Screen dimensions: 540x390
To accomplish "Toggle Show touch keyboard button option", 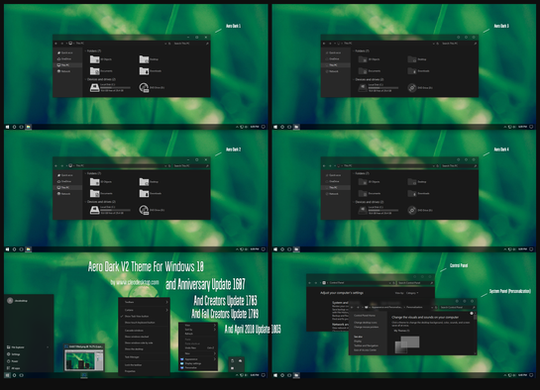I will (x=139, y=322).
